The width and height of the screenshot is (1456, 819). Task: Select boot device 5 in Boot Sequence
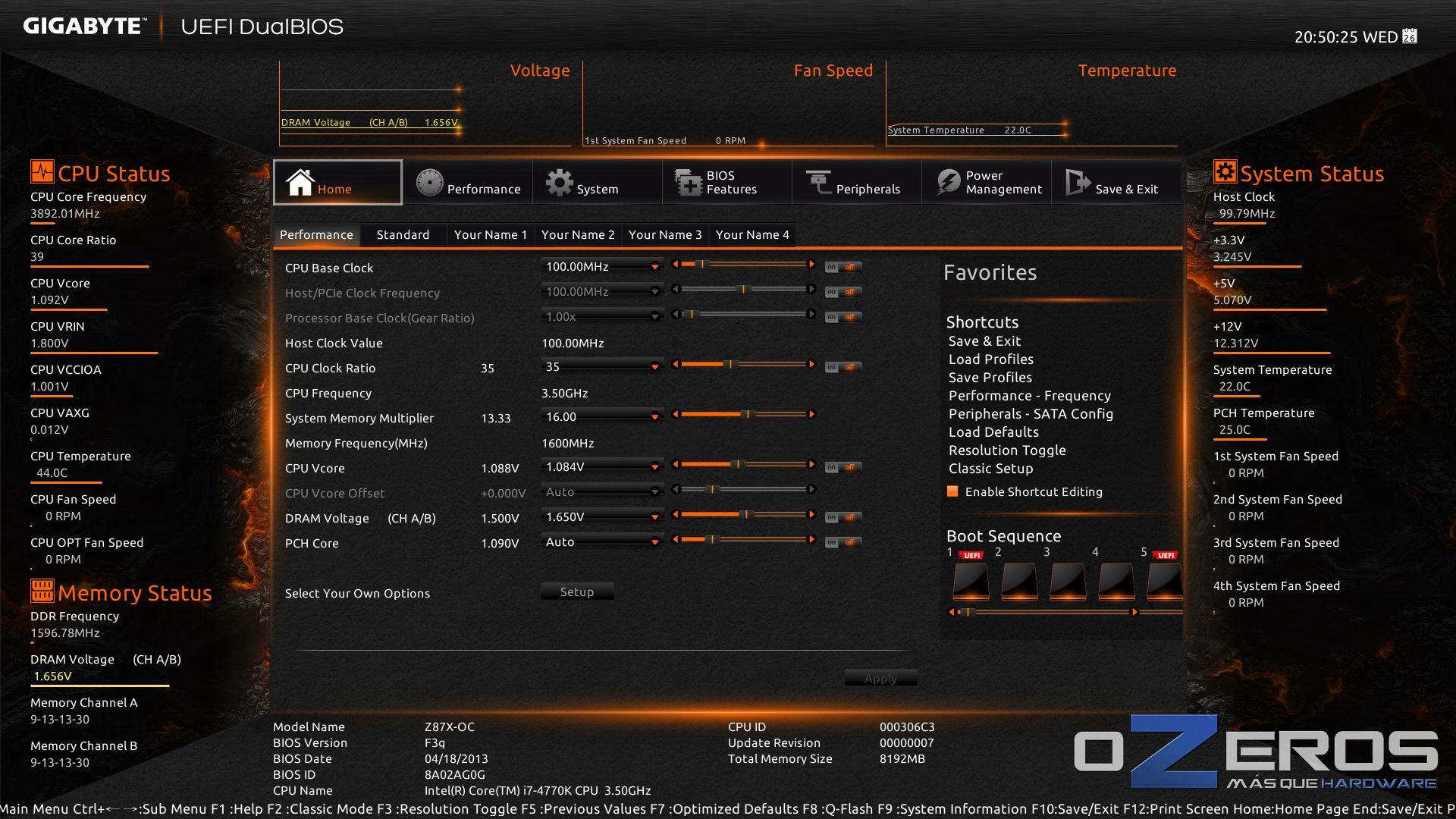point(1165,581)
